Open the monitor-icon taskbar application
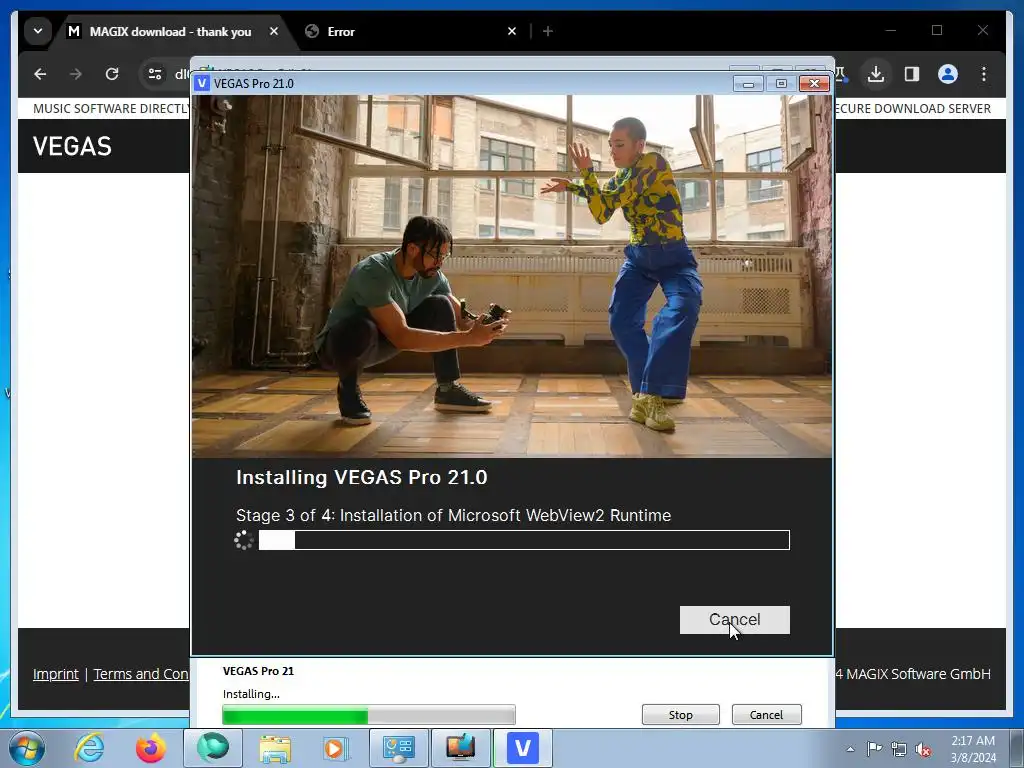The height and width of the screenshot is (768, 1024). click(460, 748)
